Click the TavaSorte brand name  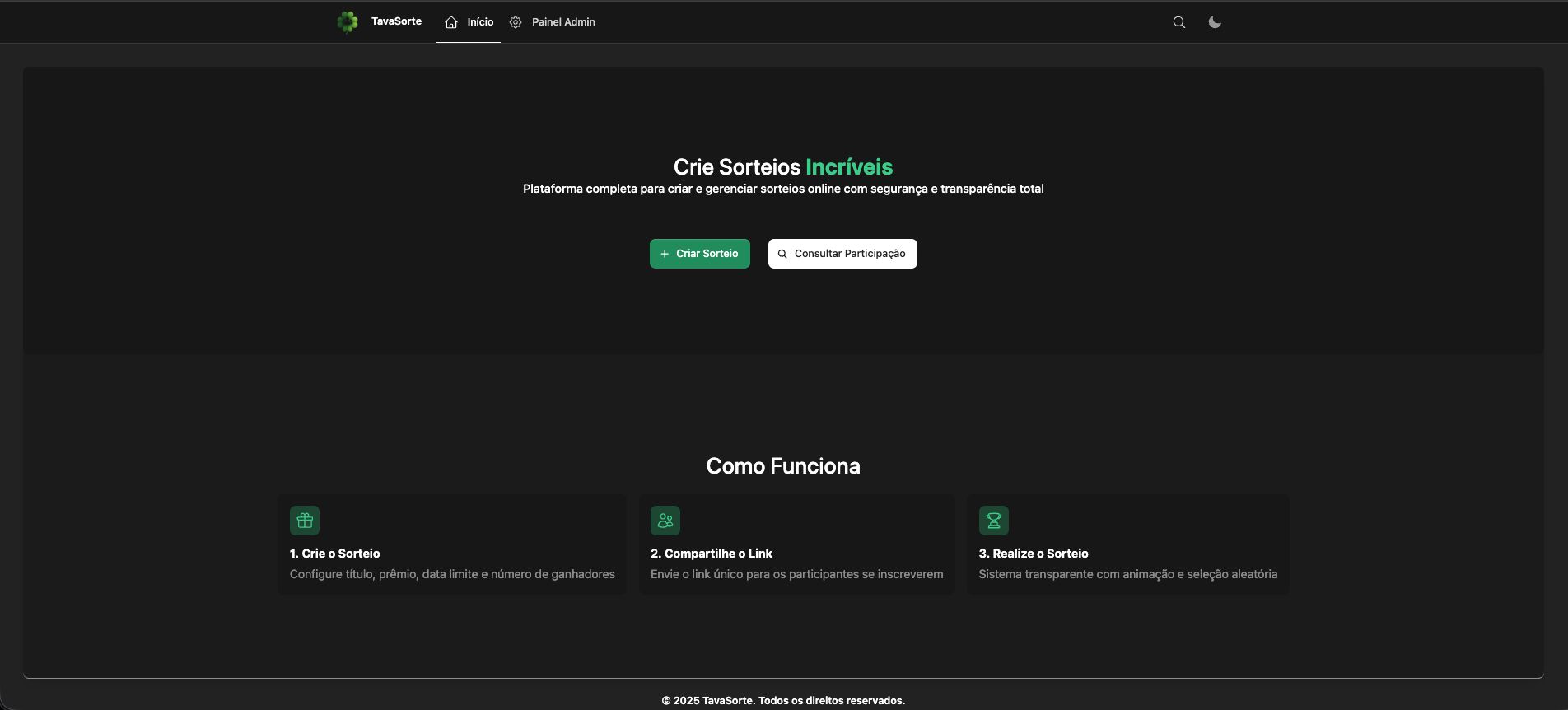[x=396, y=21]
